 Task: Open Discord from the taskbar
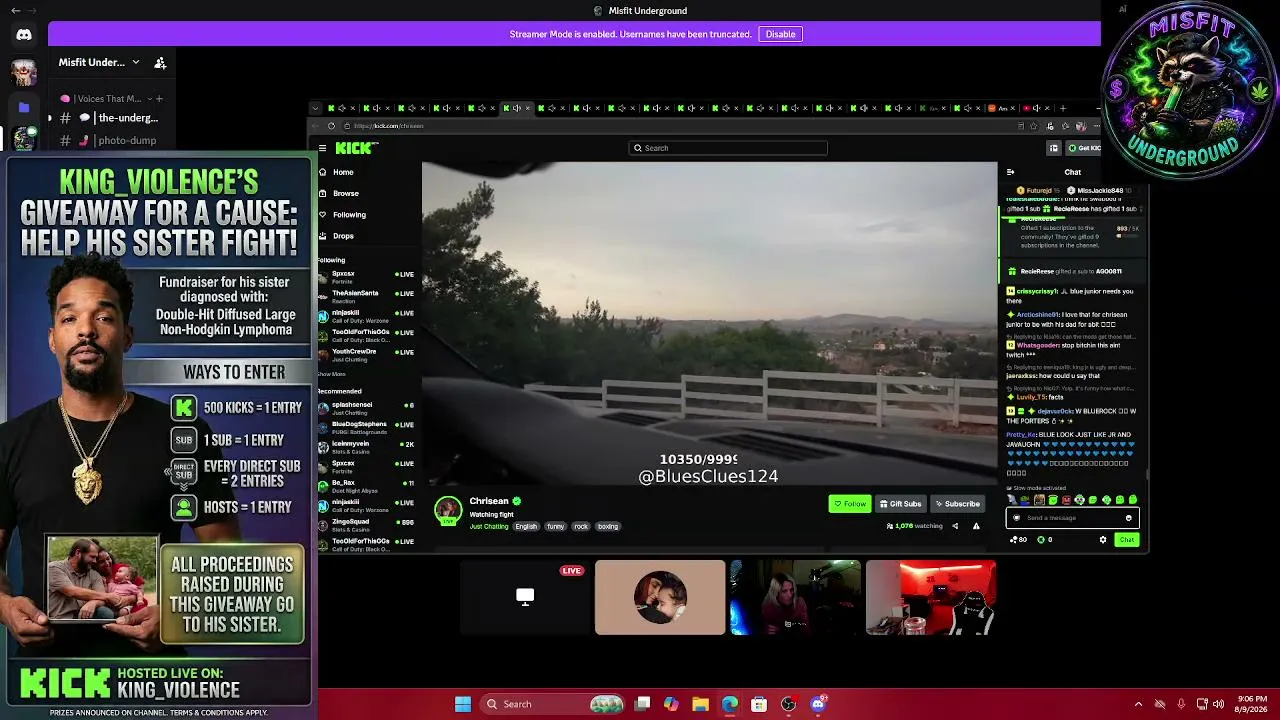[x=818, y=704]
